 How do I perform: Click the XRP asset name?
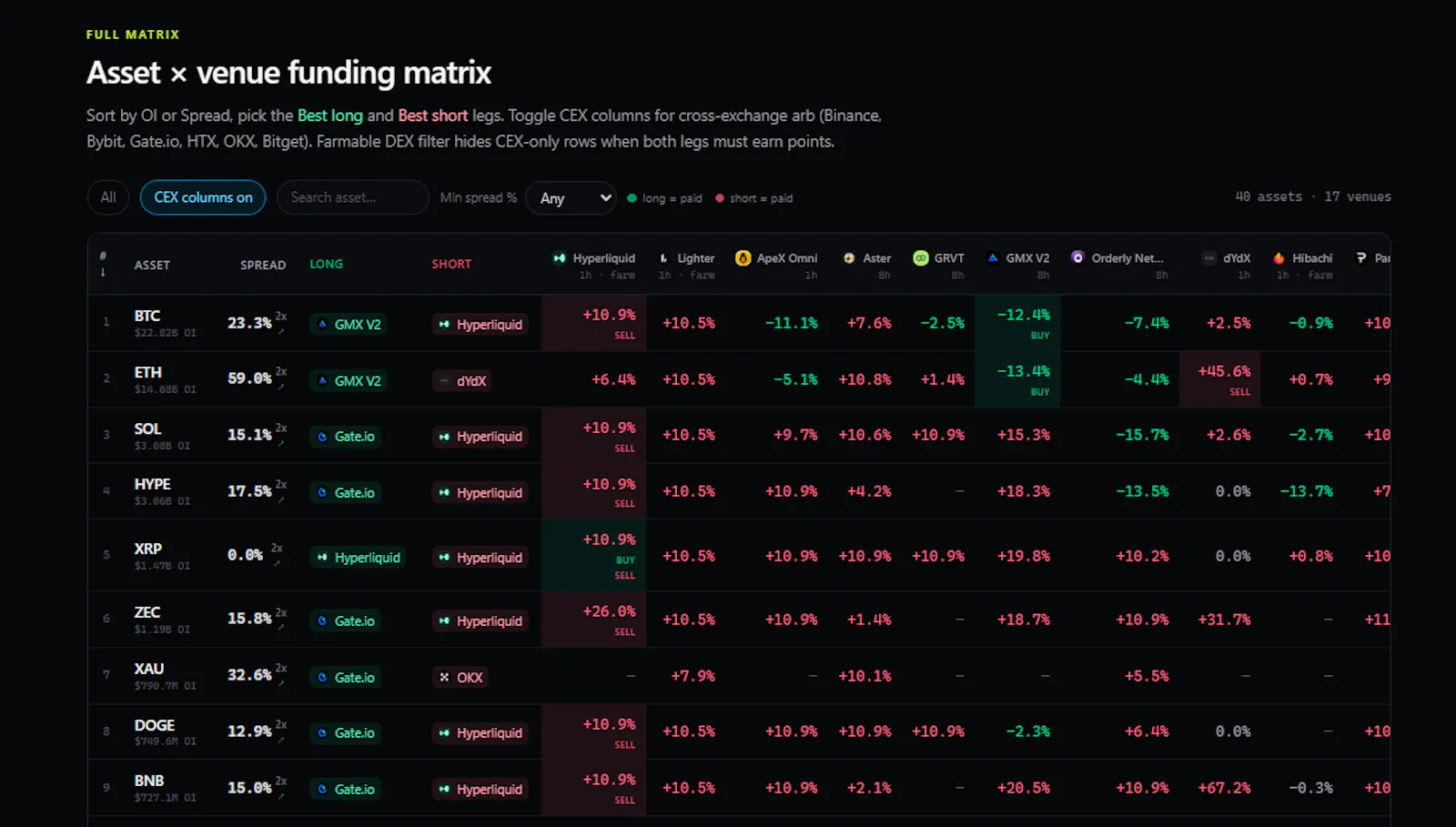click(x=147, y=549)
